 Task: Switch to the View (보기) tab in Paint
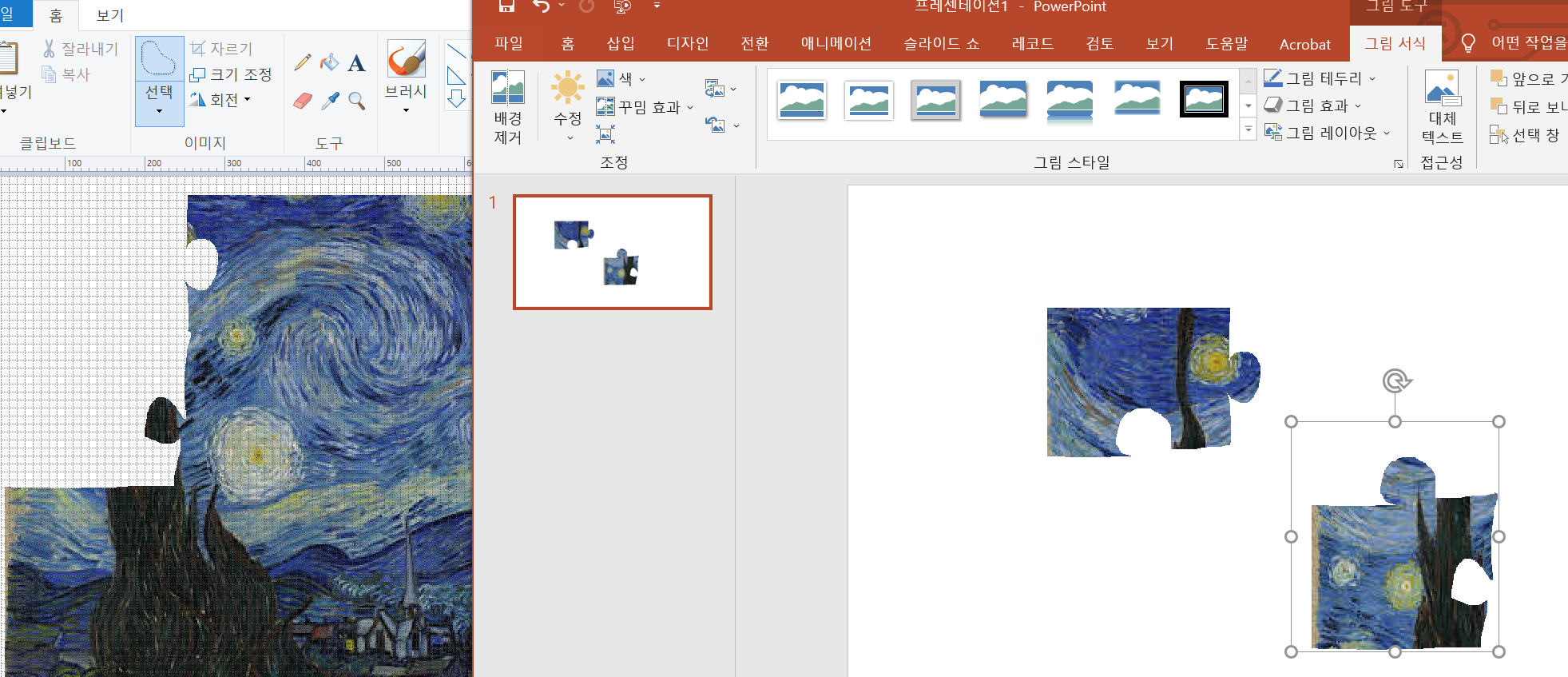[x=110, y=15]
